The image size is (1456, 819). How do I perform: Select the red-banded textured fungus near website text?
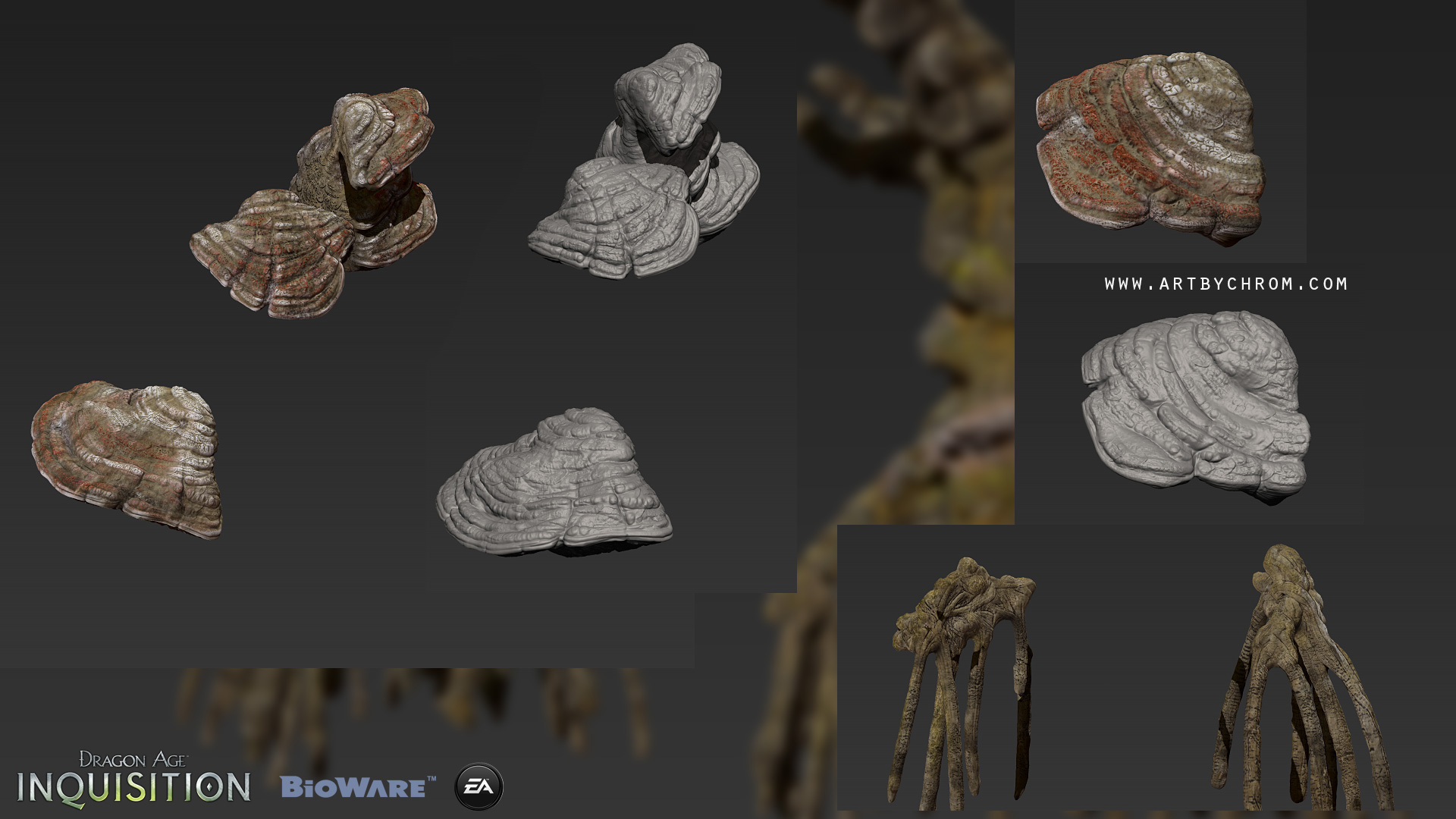pyautogui.click(x=1150, y=149)
